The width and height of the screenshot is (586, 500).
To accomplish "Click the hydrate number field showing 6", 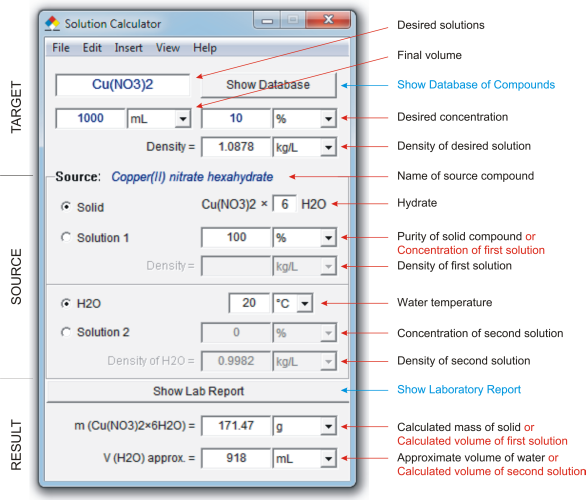I will pyautogui.click(x=285, y=204).
